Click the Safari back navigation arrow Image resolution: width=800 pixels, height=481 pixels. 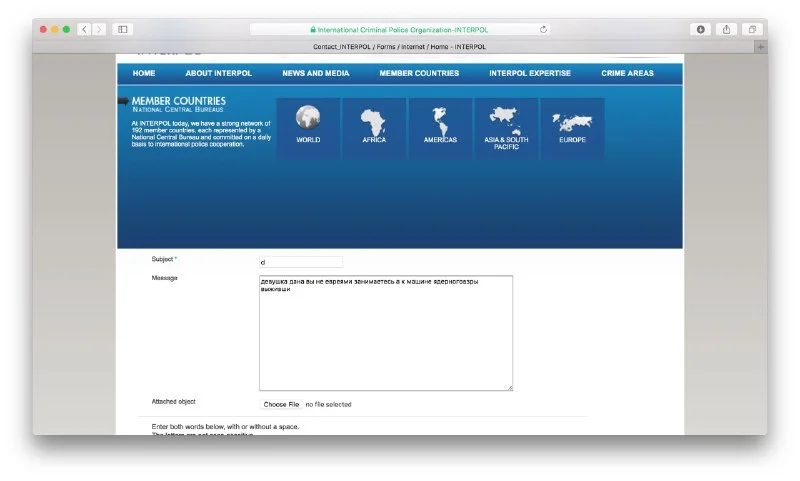coord(83,30)
